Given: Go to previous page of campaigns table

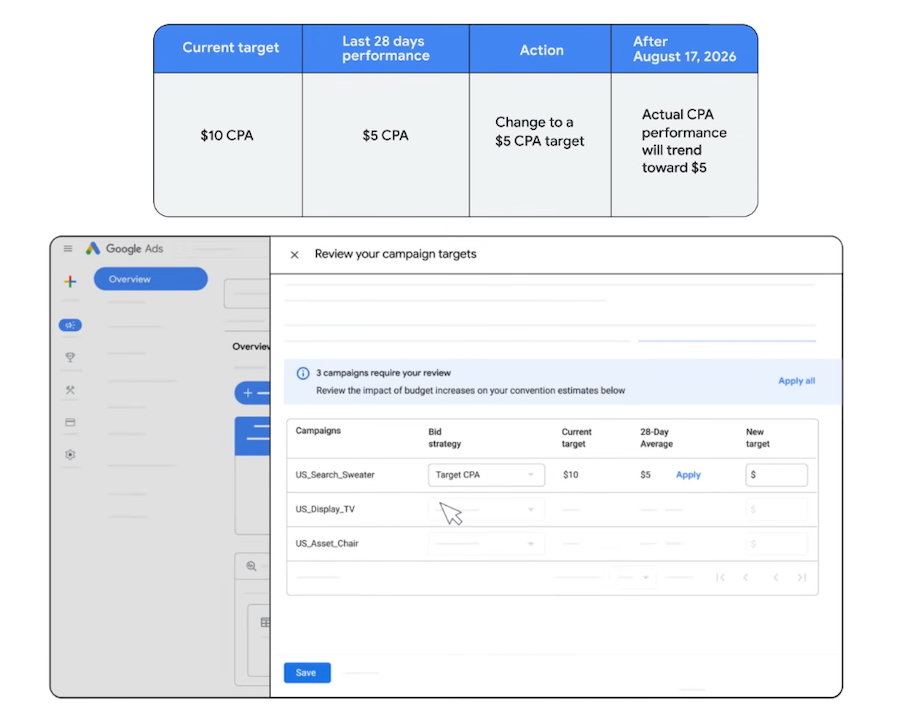Looking at the screenshot, I should click(x=746, y=577).
